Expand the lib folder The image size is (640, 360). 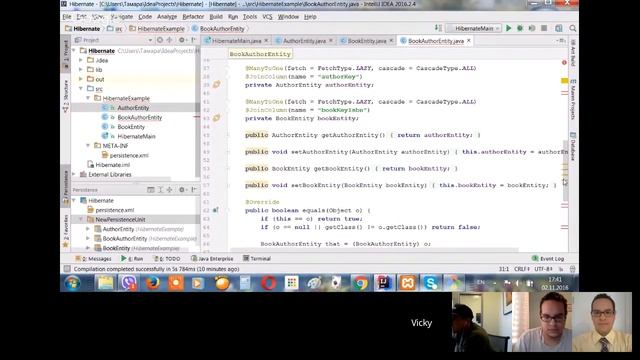(x=81, y=69)
